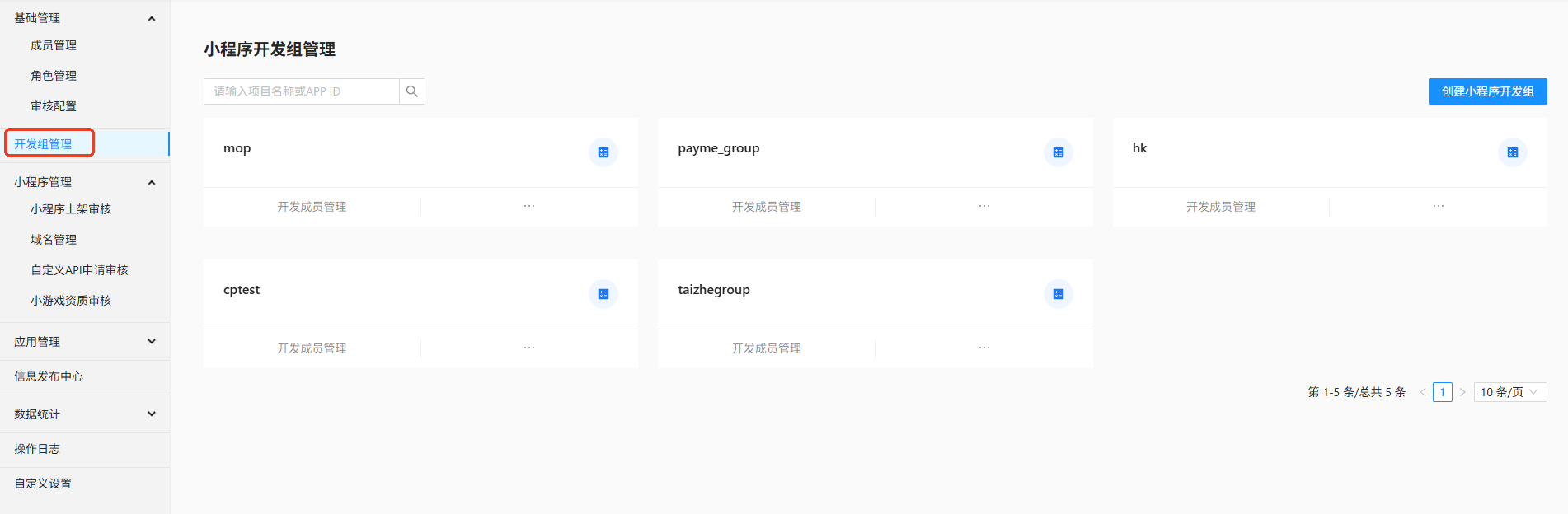Open the 10 条/页 page size dropdown

(1510, 392)
